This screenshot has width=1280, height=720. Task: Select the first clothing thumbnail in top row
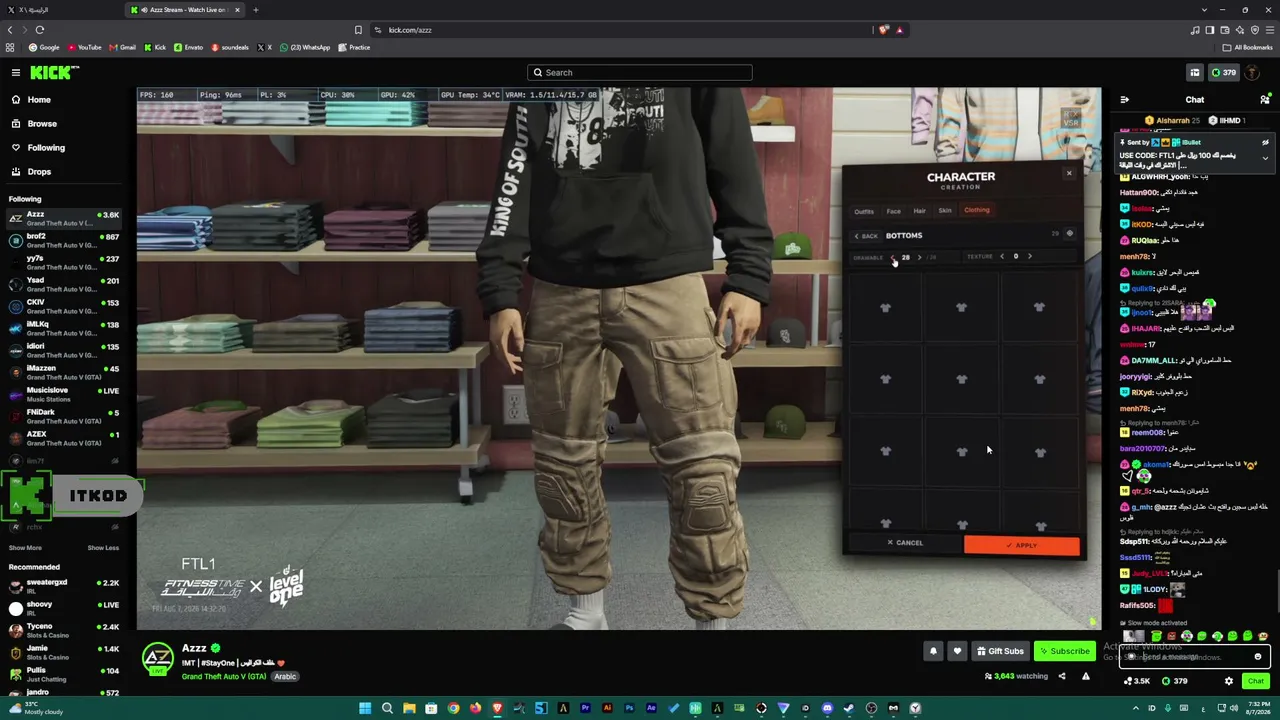(885, 308)
